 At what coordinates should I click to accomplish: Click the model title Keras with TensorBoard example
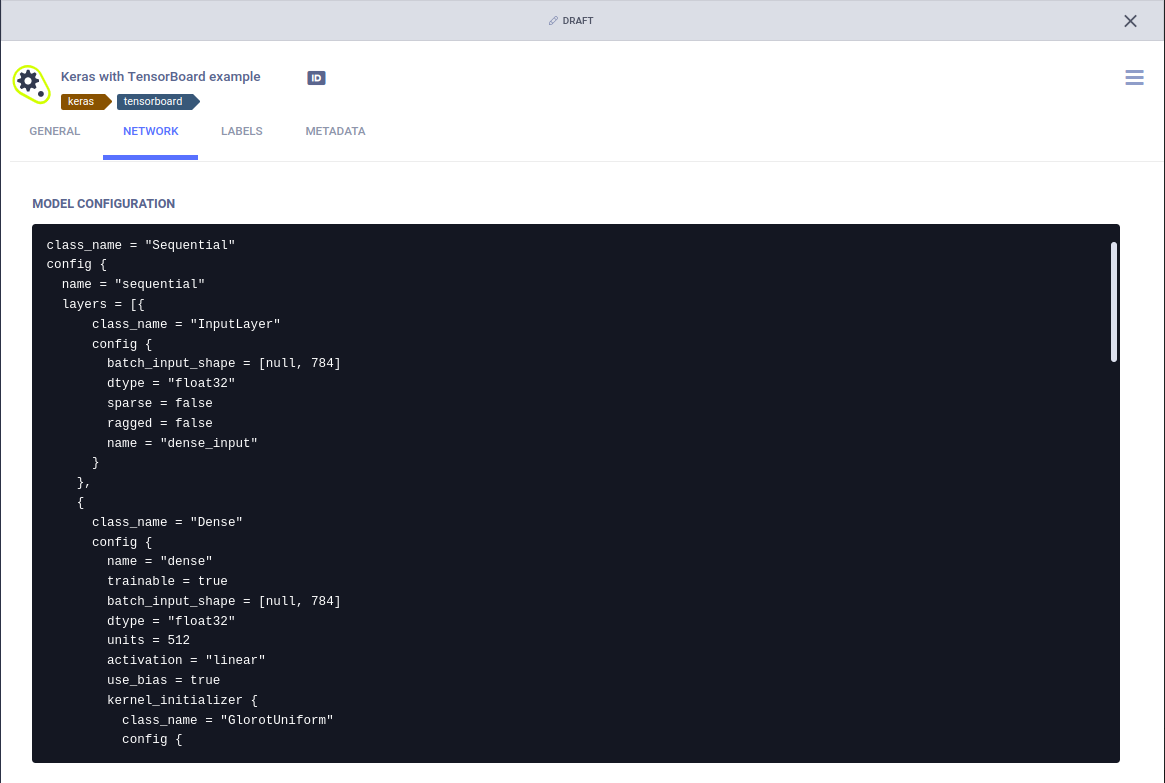(x=159, y=76)
